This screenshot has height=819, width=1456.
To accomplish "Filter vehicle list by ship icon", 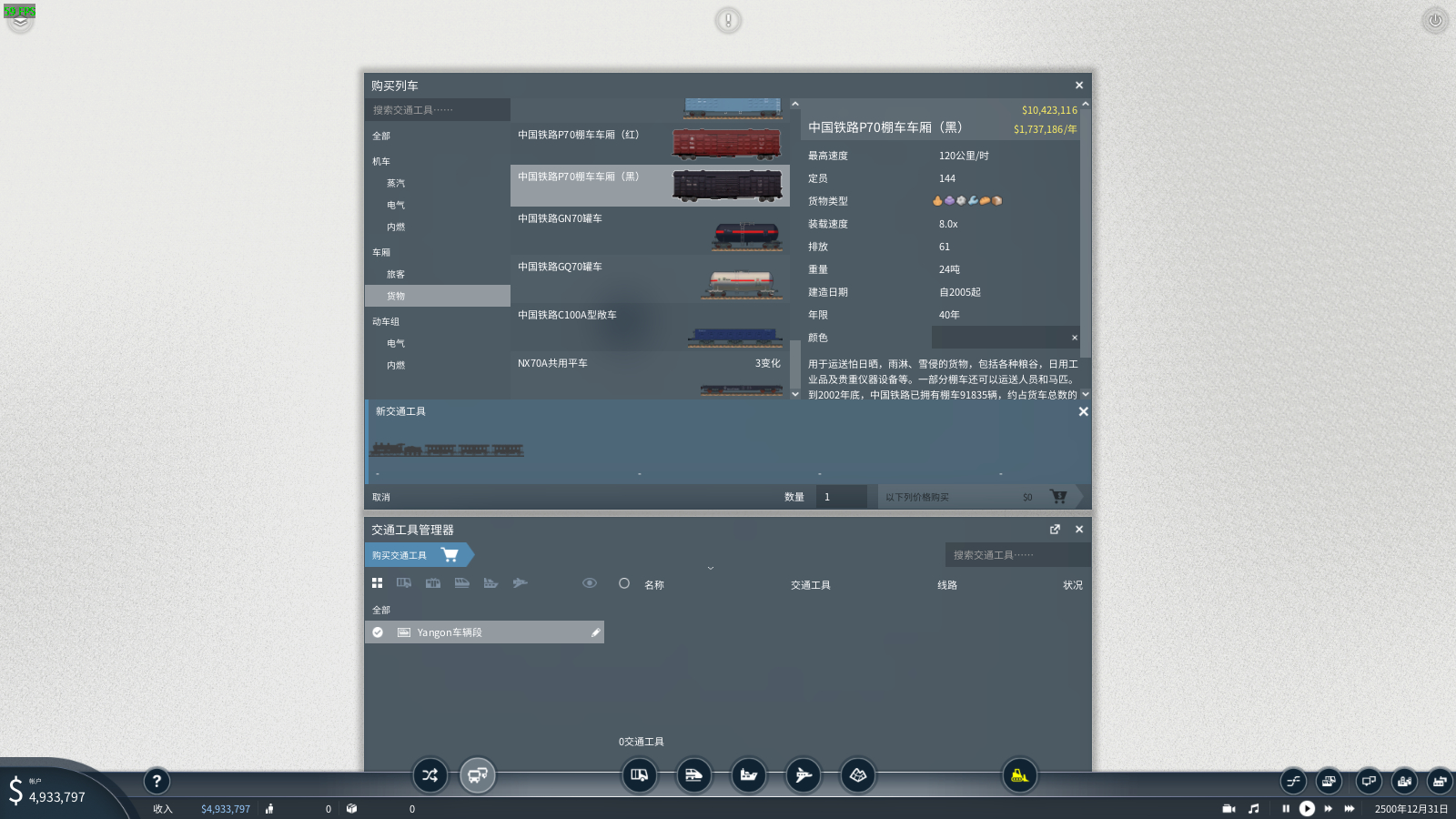I will 491,583.
